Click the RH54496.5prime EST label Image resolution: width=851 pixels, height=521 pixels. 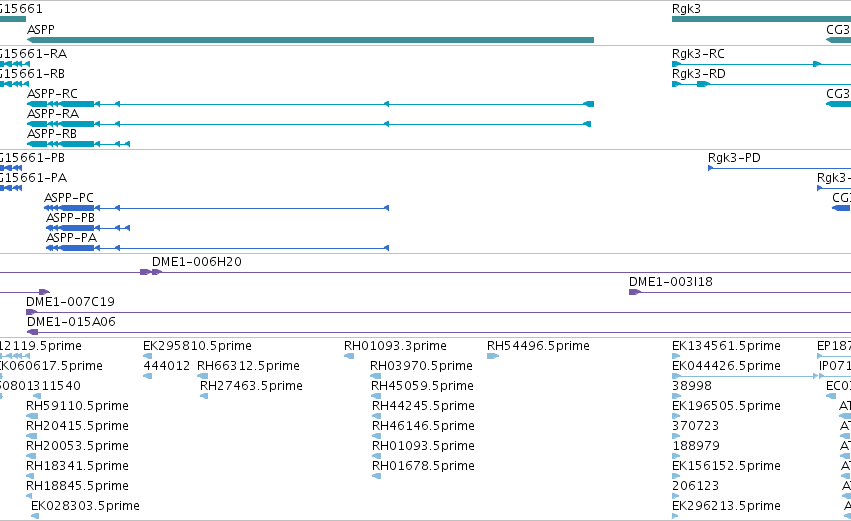tap(538, 346)
